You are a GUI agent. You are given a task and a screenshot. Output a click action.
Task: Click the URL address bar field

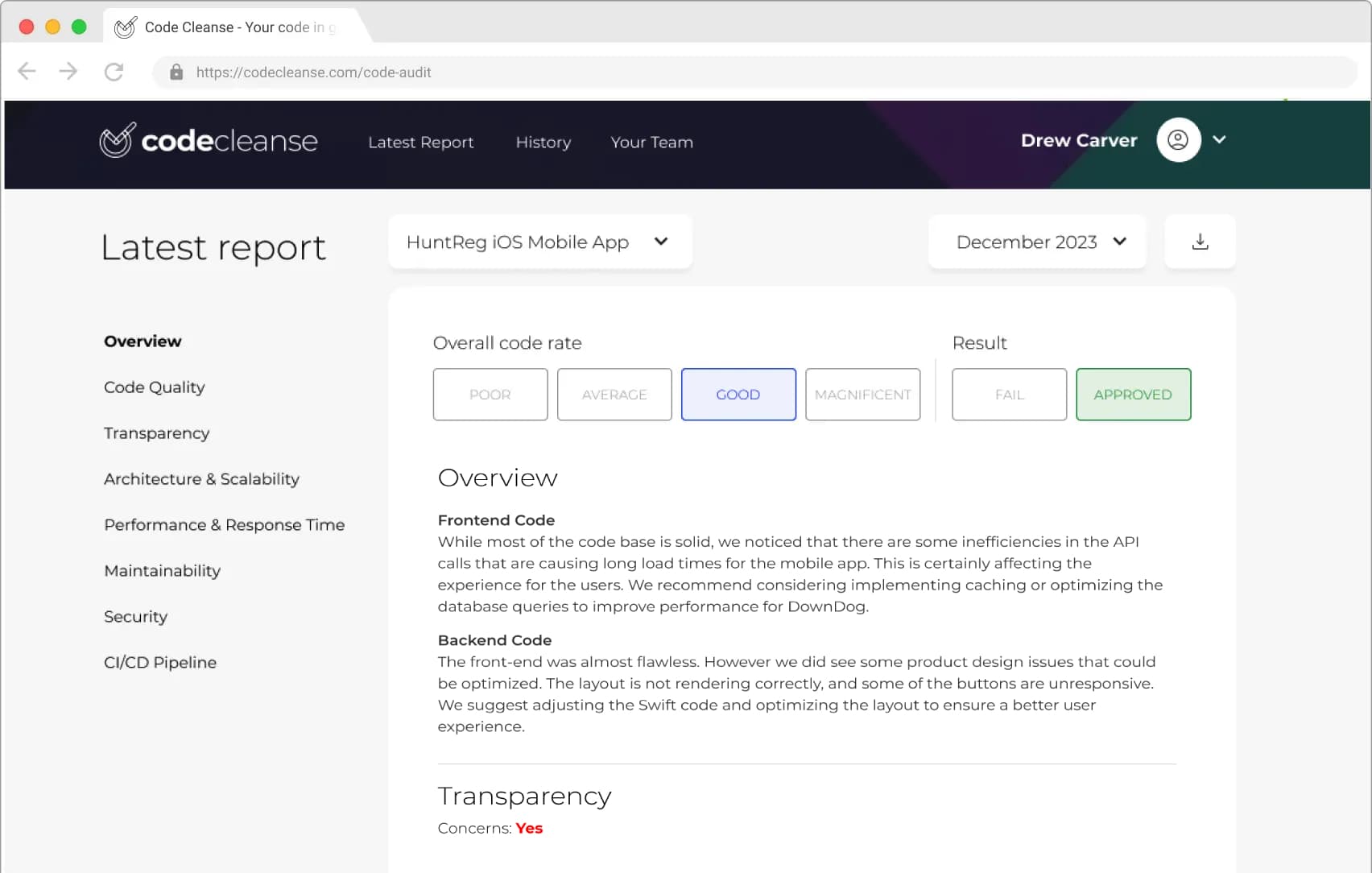754,72
